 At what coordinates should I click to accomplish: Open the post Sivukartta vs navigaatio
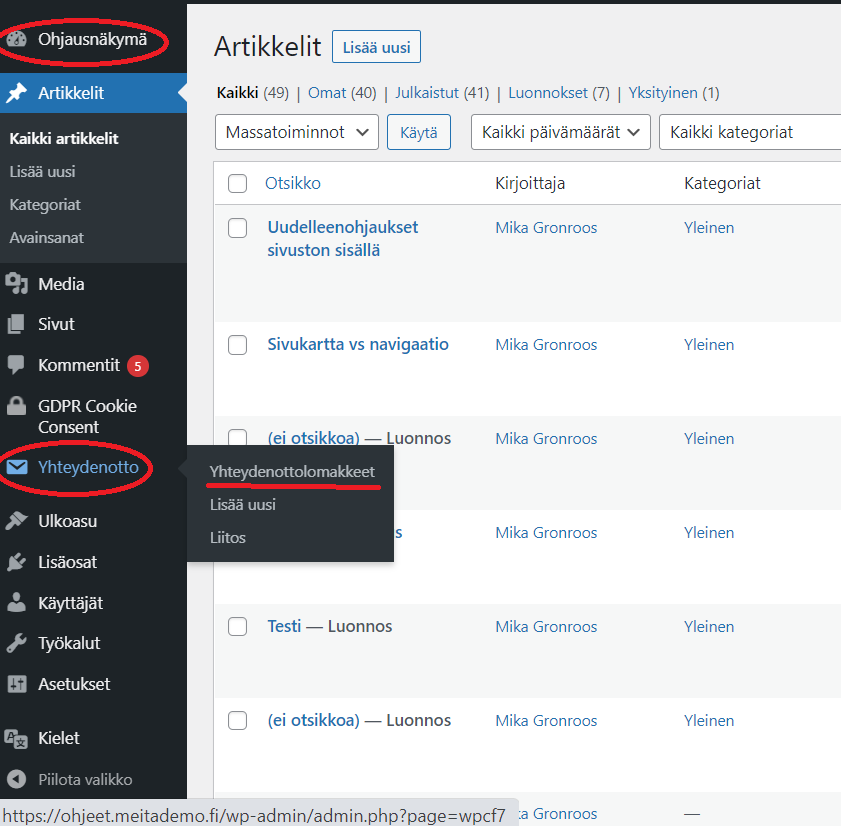tap(358, 344)
